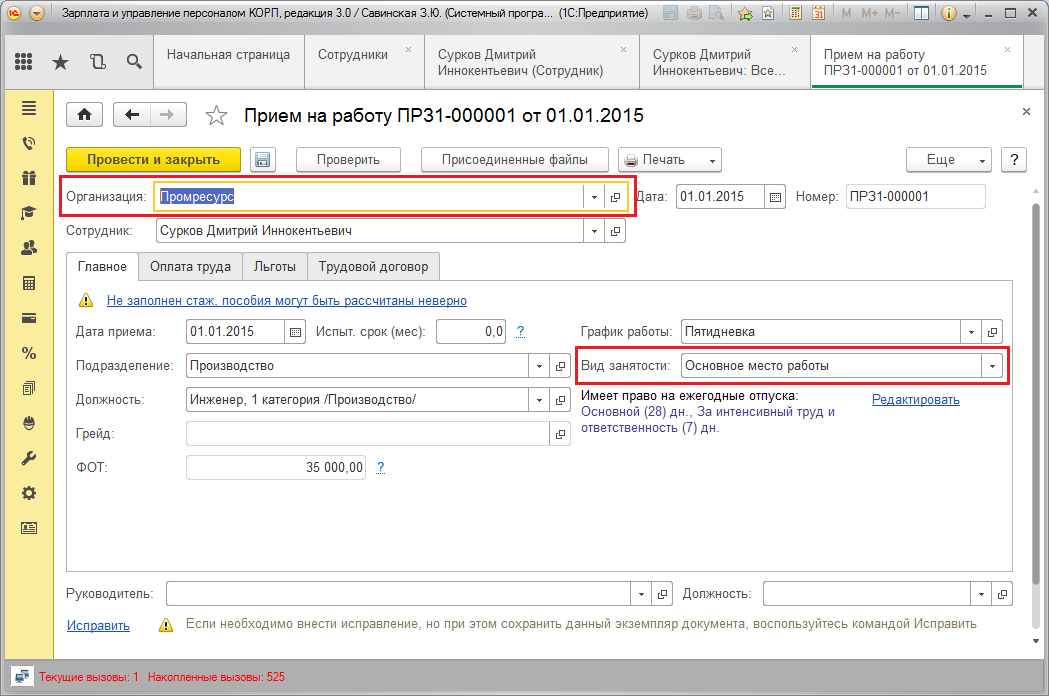Screen dimensions: 1049x696
Task: Select the Главное tab
Action: pyautogui.click(x=102, y=266)
